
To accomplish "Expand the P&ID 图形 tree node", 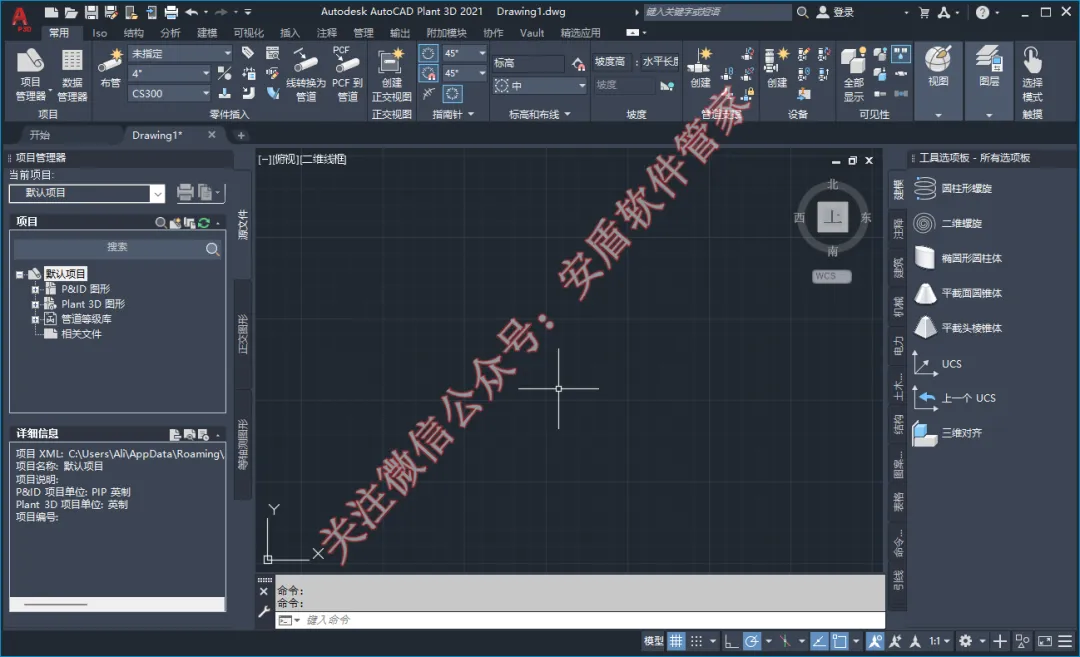I will click(35, 289).
